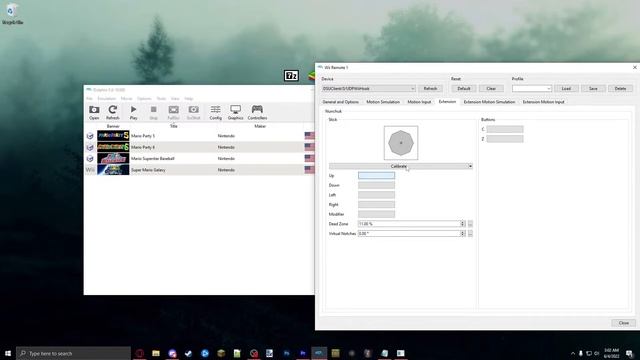Click the Open toolbar icon in Dolphin
Image resolution: width=640 pixels, height=360 pixels.
coord(94,112)
